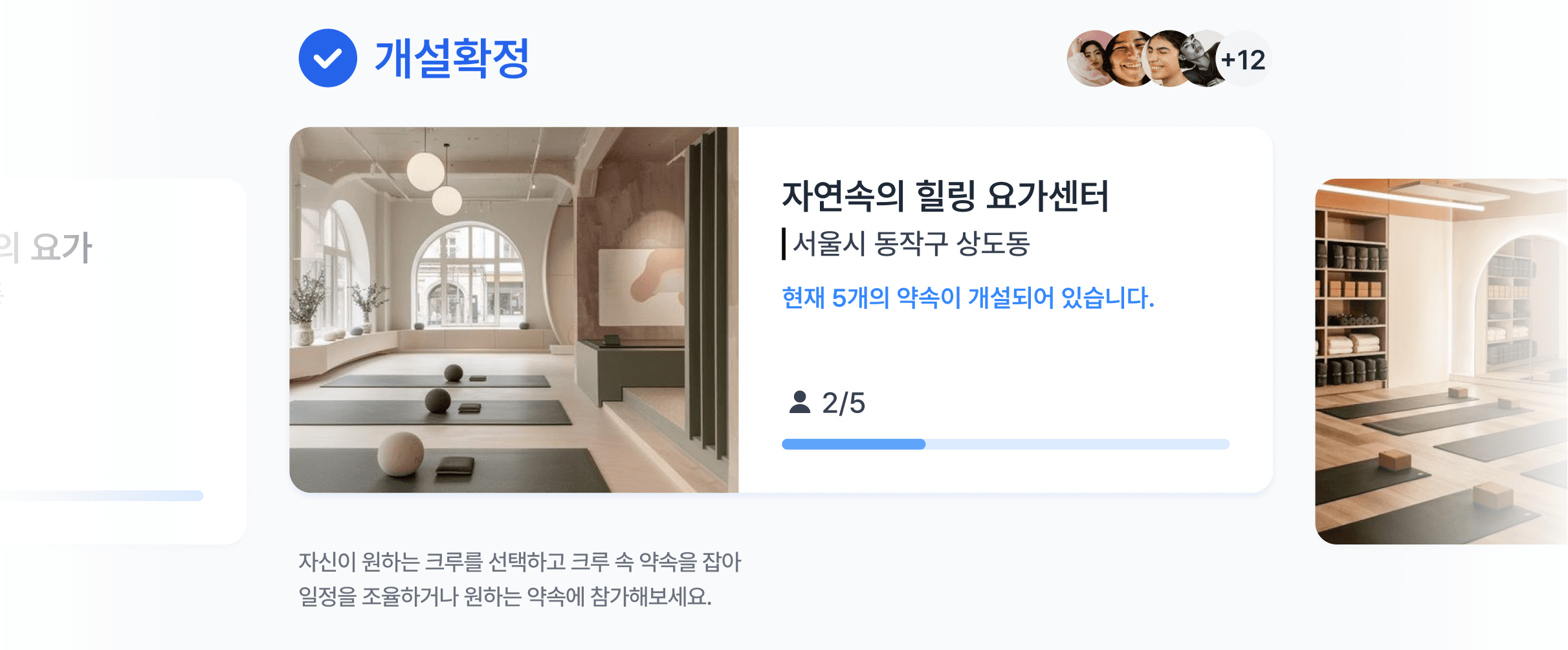The height and width of the screenshot is (650, 1568).
Task: Click the blue checkmark circle icon
Action: [x=327, y=58]
